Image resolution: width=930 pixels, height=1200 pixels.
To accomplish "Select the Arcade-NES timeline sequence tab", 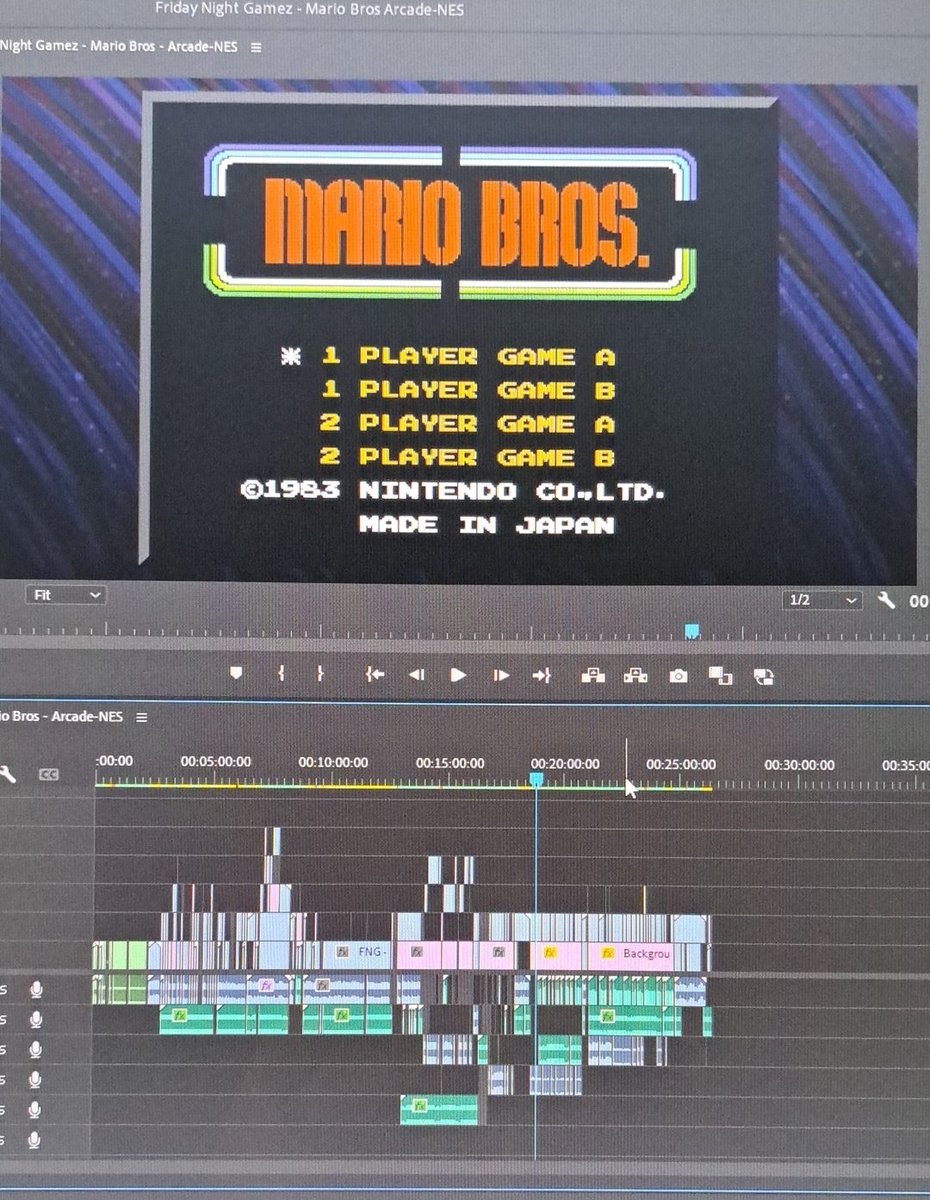I will point(62,716).
